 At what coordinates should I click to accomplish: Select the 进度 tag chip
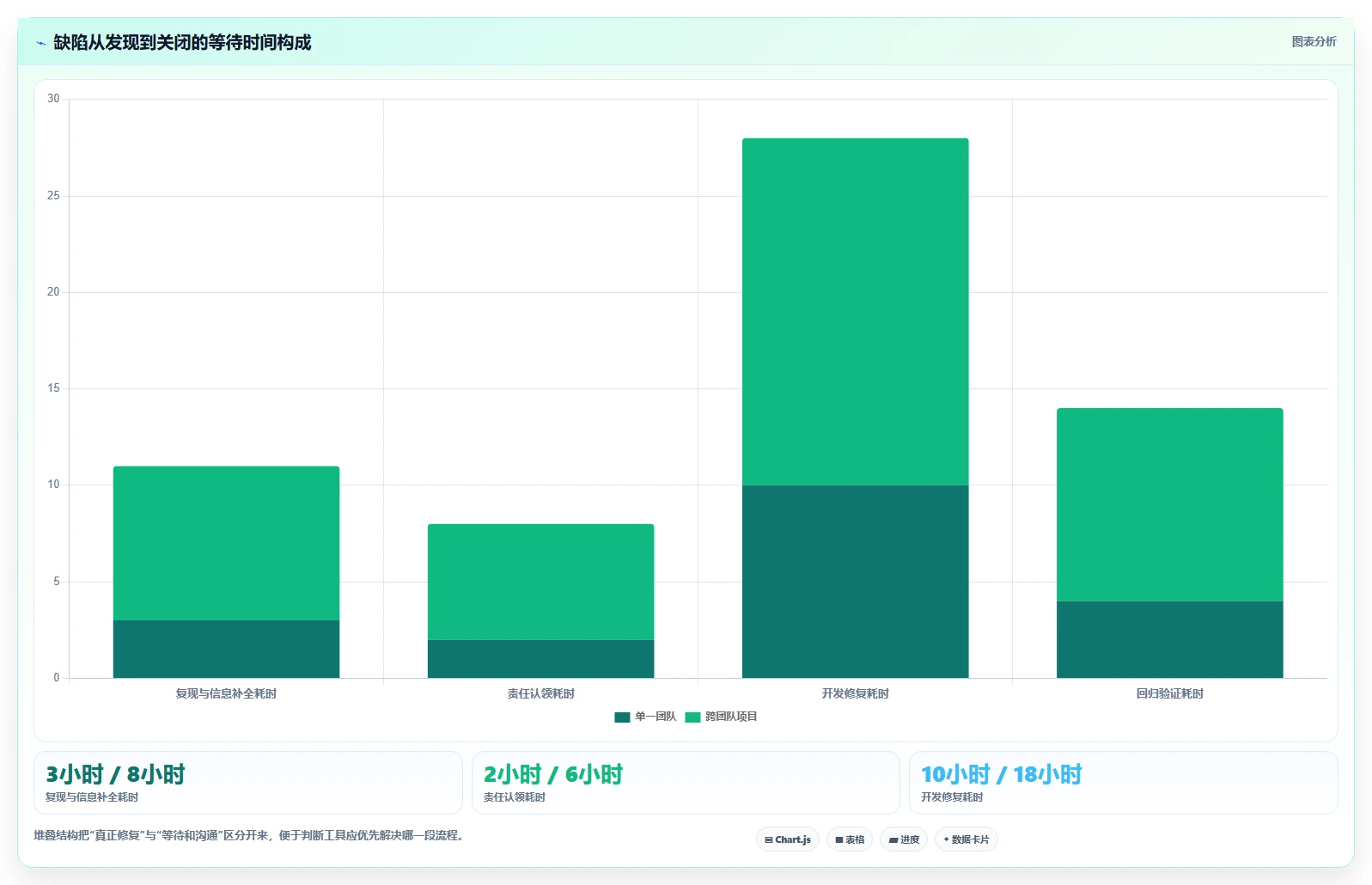point(904,839)
